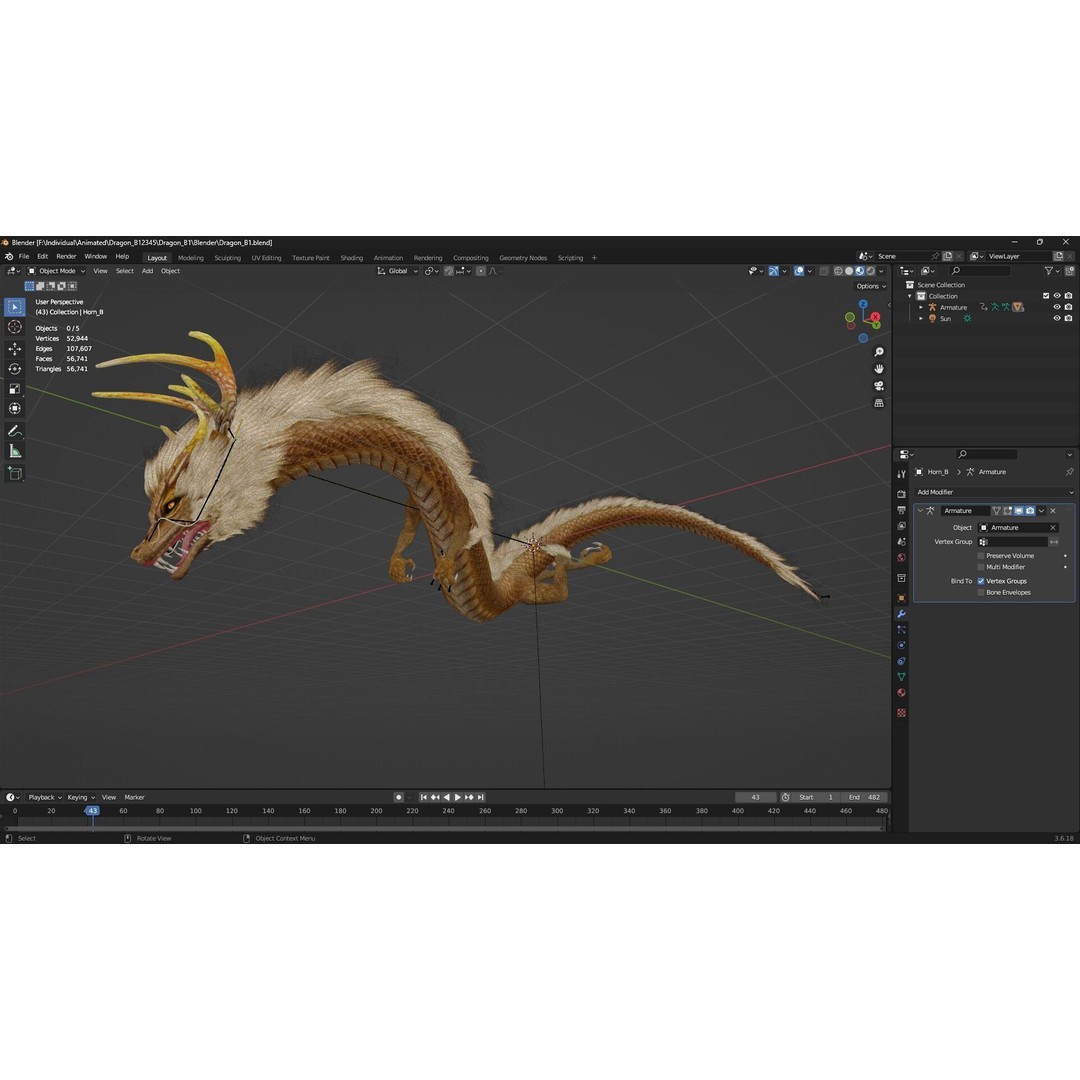Open the Scene properties tab
Screen dimensions: 1080x1080
(x=902, y=541)
